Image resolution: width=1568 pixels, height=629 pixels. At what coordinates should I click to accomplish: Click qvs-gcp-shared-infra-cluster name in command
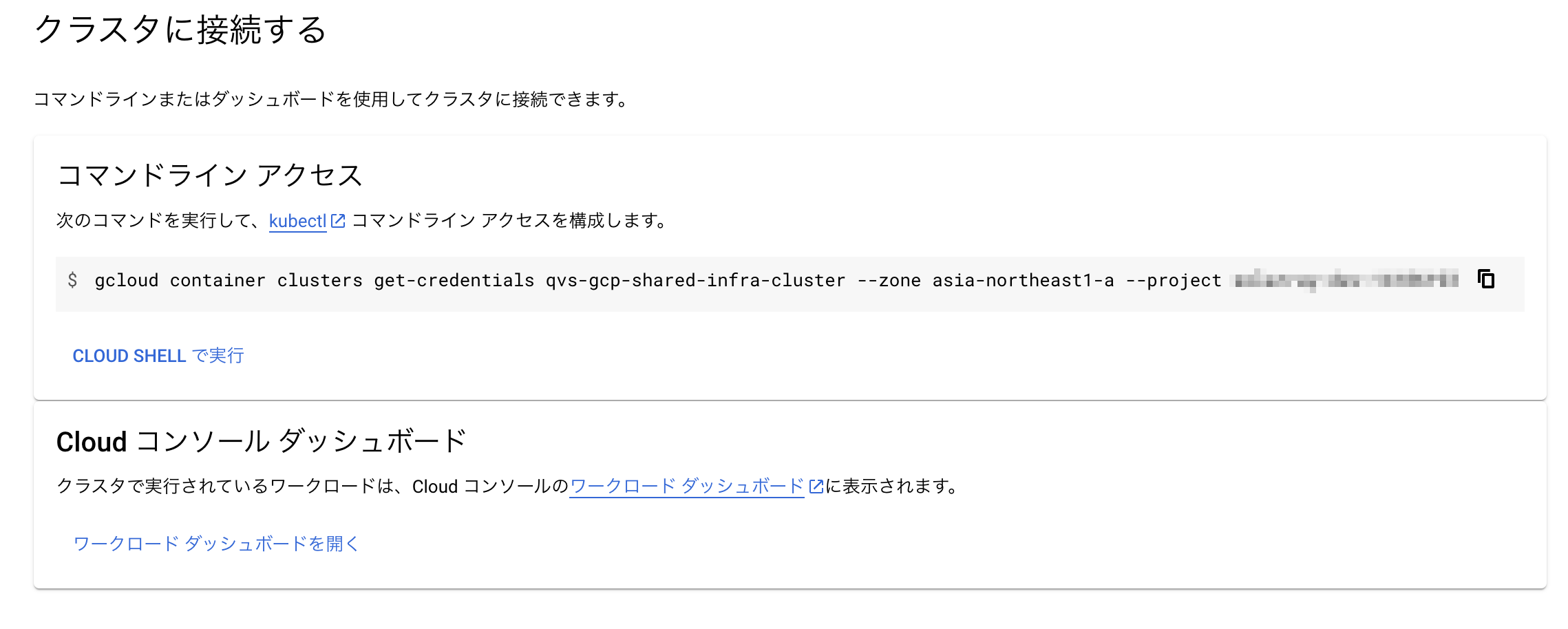[x=695, y=281]
